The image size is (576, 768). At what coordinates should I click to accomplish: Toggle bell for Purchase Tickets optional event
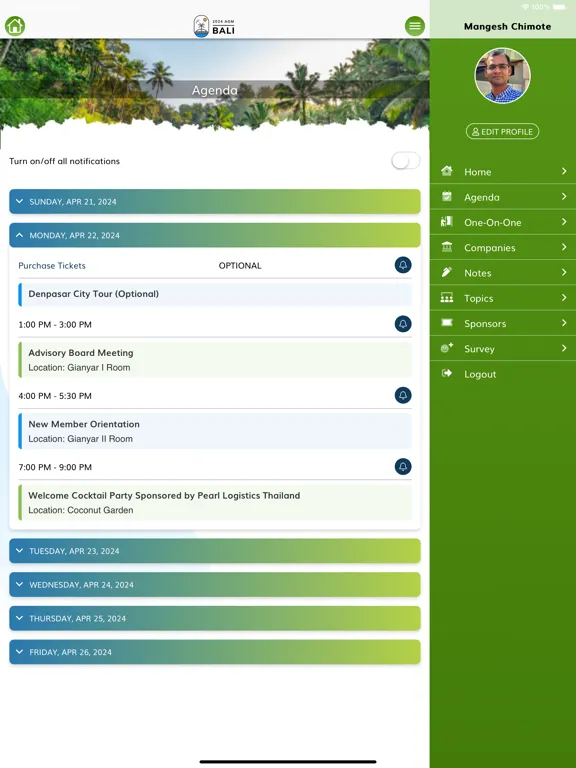(403, 265)
